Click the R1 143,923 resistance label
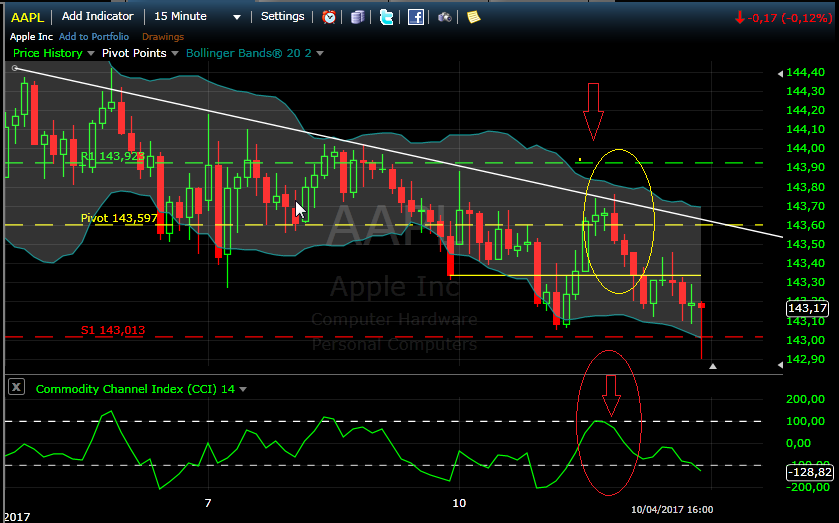Screen dimensions: 839x523 tap(112, 156)
